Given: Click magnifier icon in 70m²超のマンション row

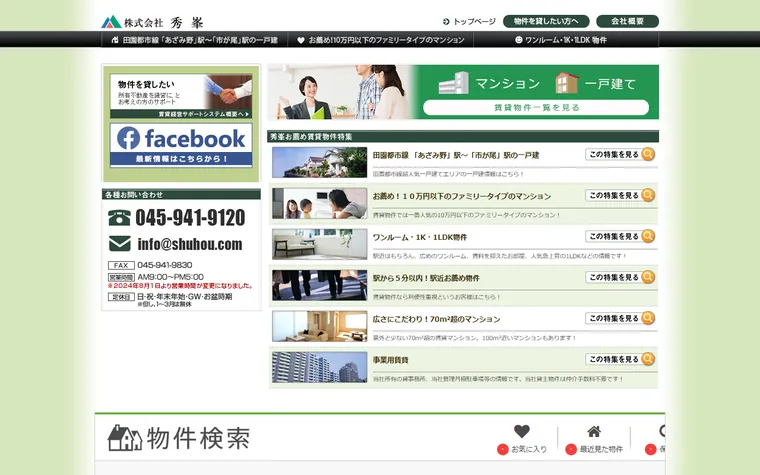Looking at the screenshot, I should click(x=648, y=318).
